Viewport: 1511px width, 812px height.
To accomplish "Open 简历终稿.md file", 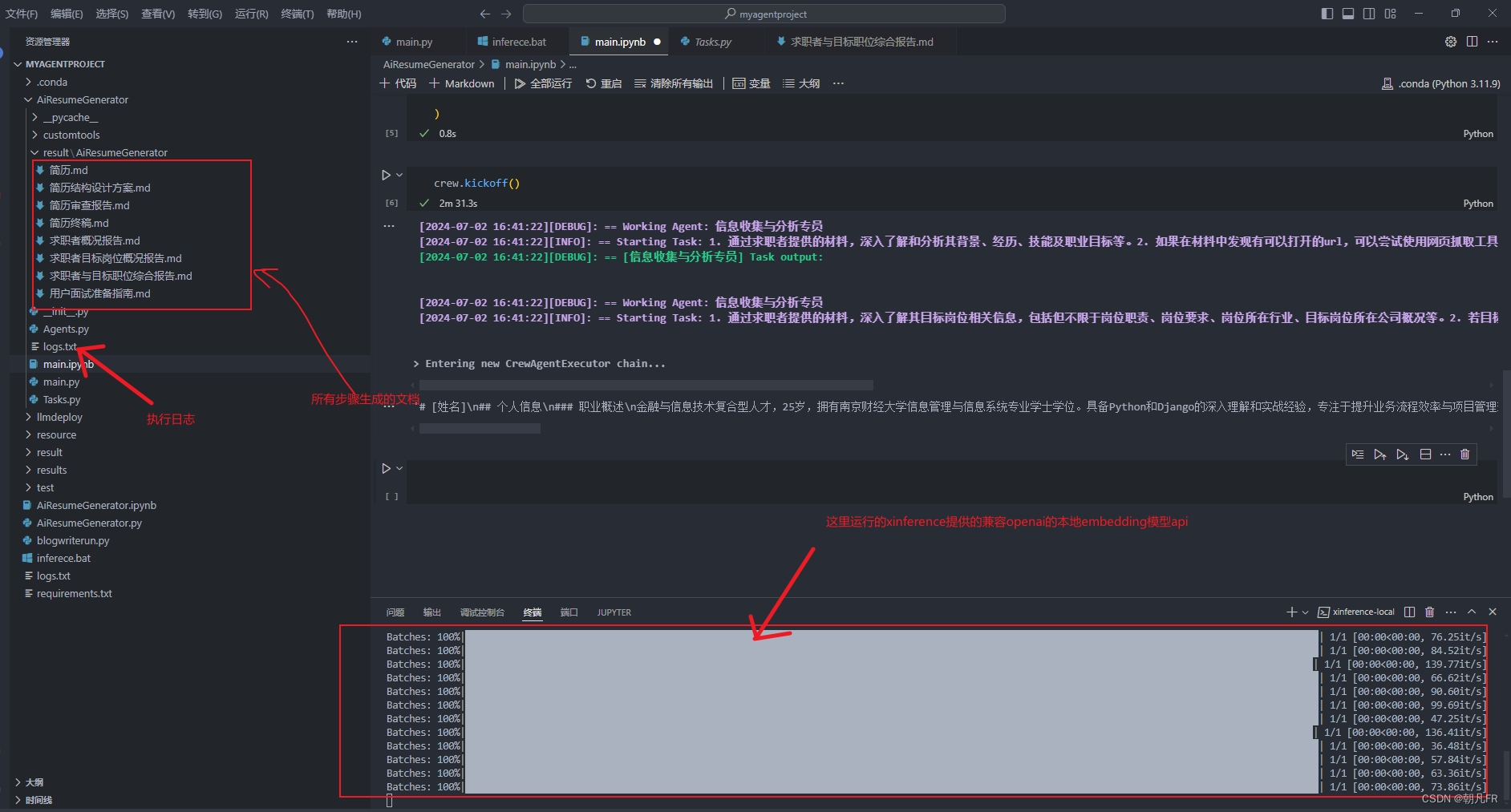I will coord(79,223).
